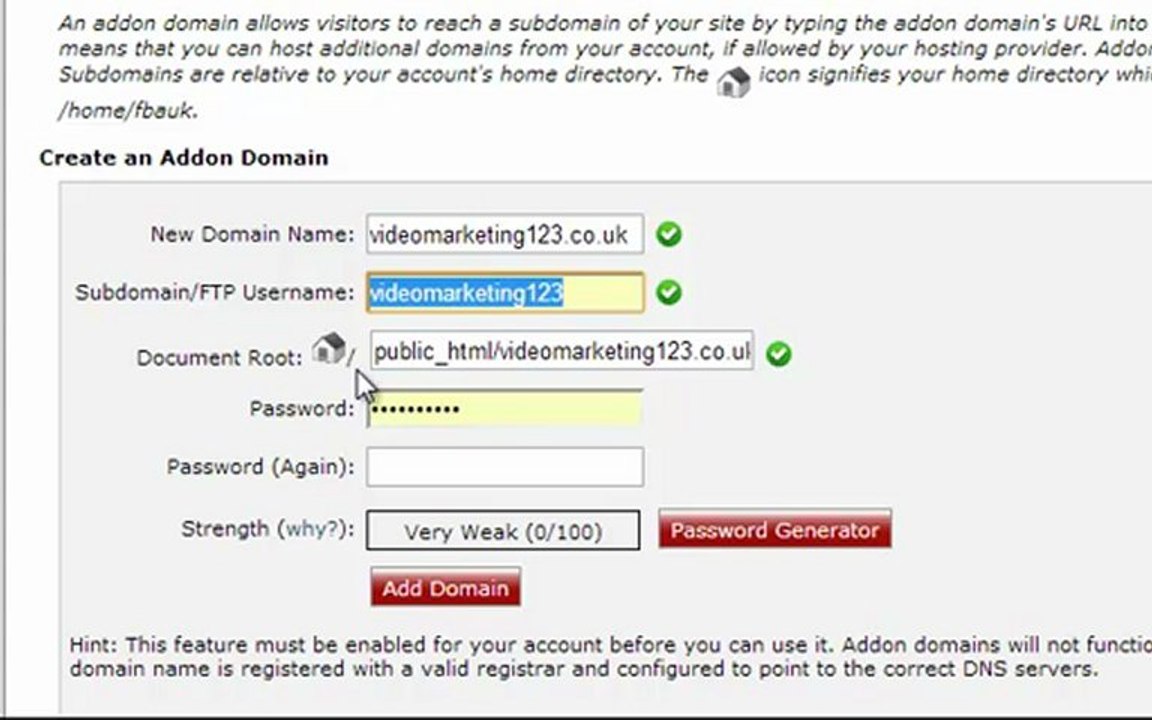
Task: Click the New Domain Name label
Action: point(253,234)
